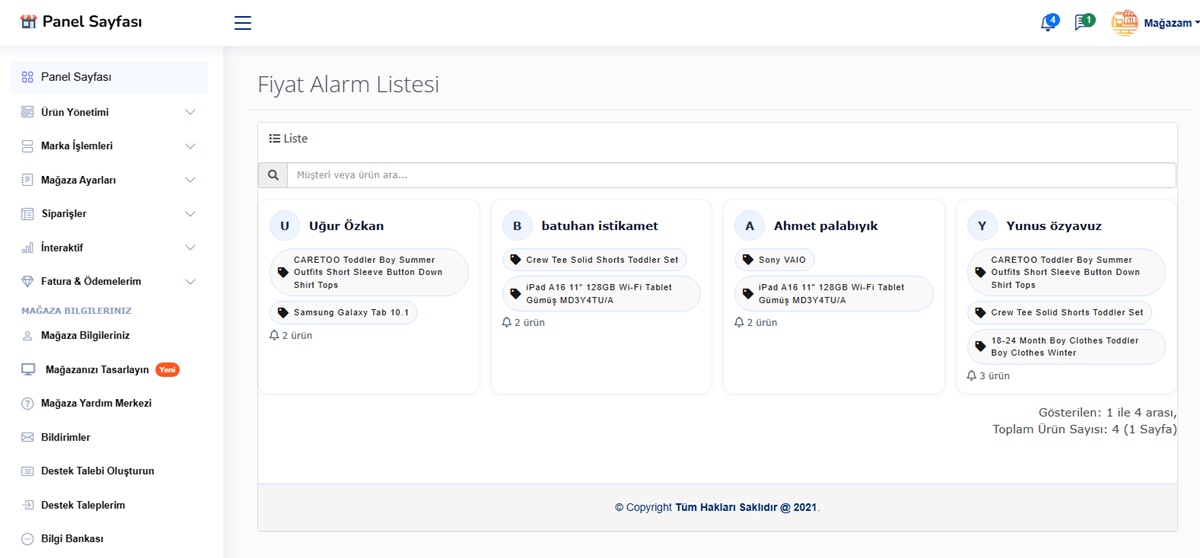This screenshot has height=558, width=1200.
Task: Click the Panel Sayfası logo icon
Action: (28, 22)
